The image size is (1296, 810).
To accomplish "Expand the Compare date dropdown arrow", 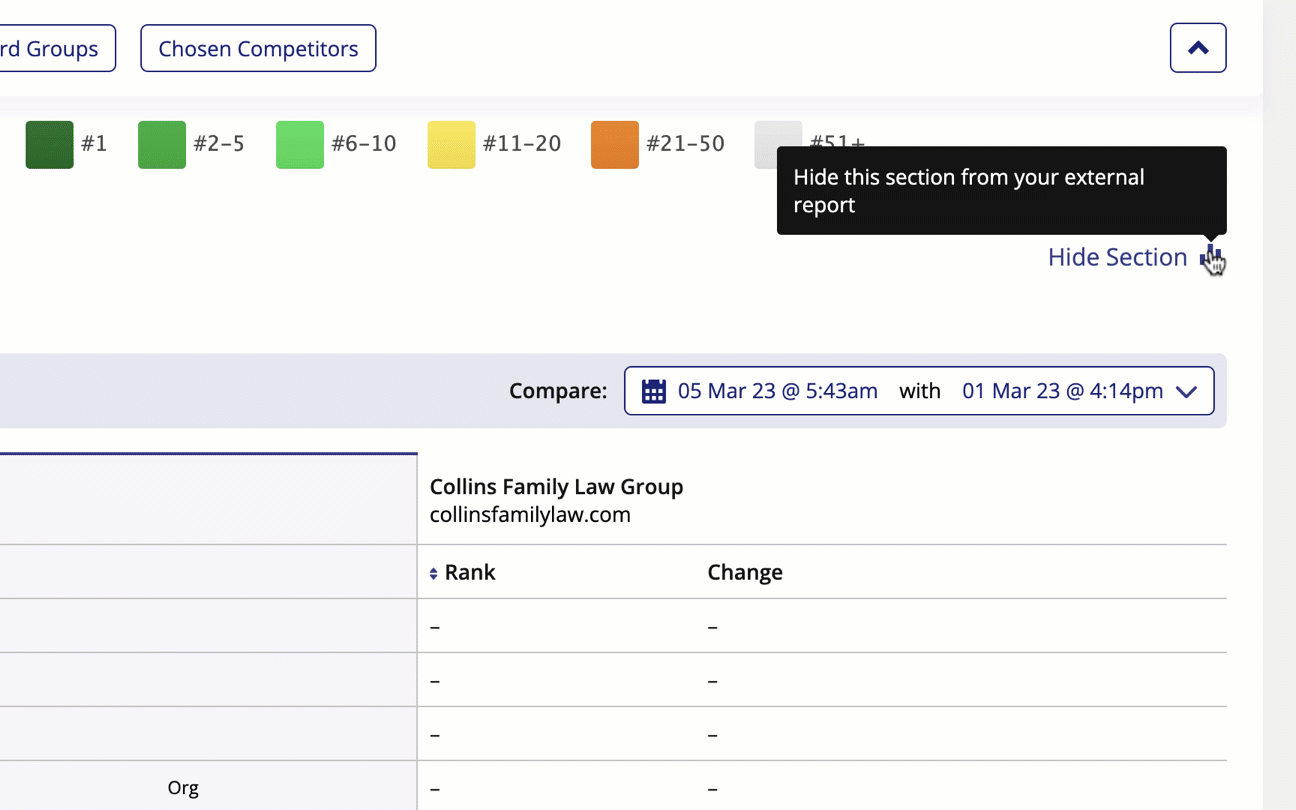I will coord(1186,391).
